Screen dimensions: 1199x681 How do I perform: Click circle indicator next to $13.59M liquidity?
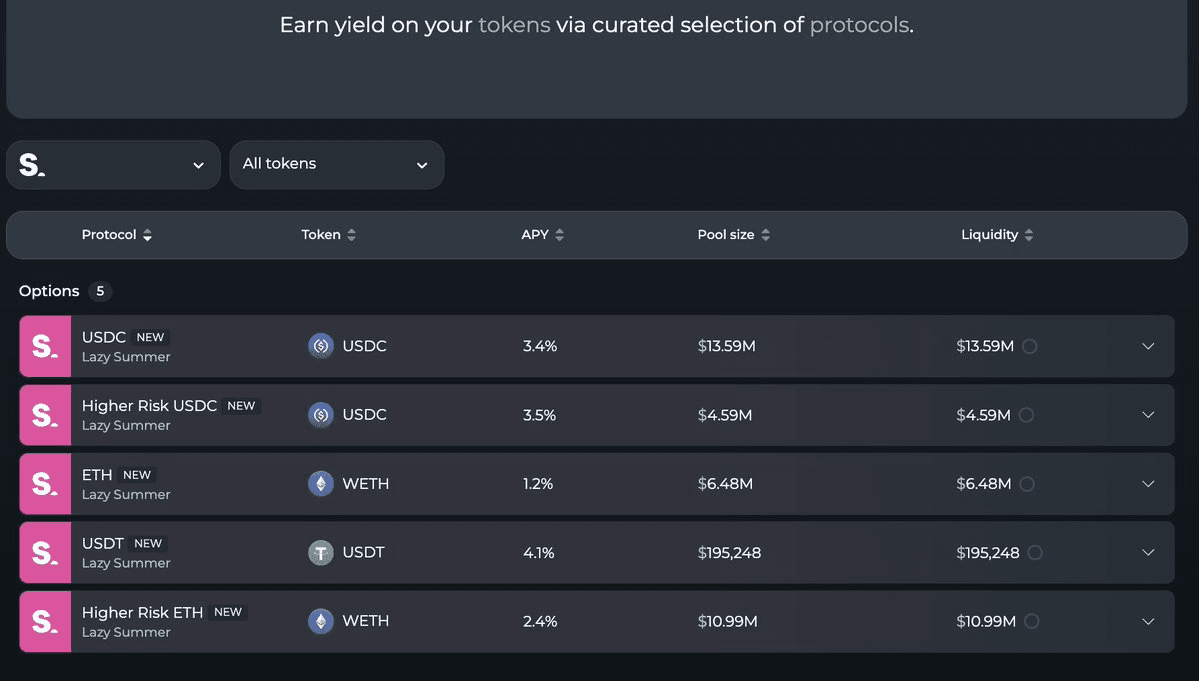point(1030,346)
